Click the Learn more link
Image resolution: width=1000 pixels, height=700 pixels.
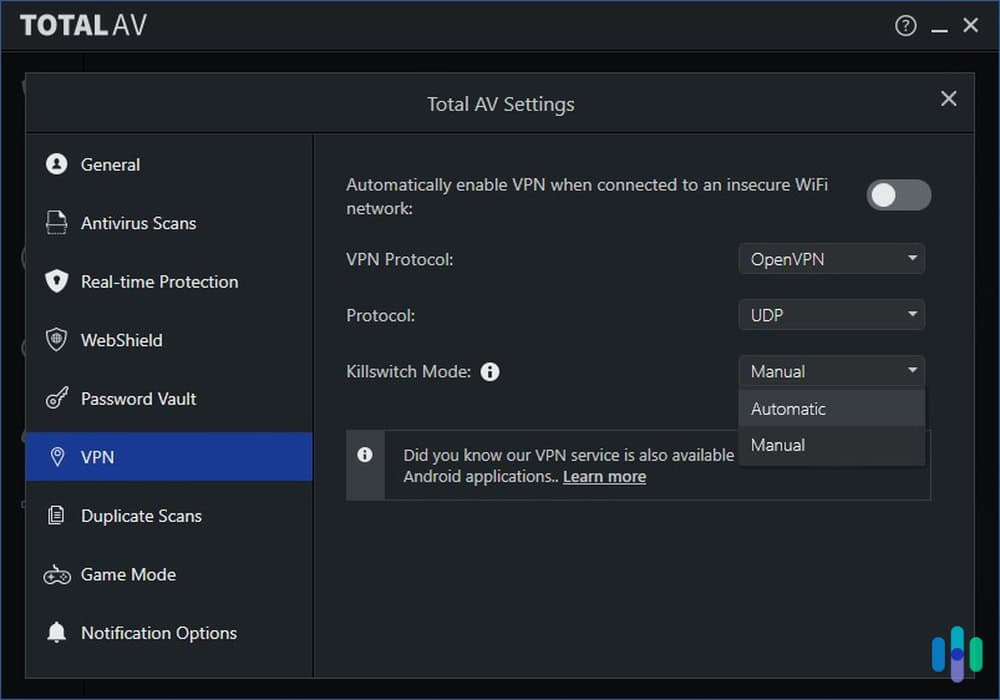click(604, 476)
